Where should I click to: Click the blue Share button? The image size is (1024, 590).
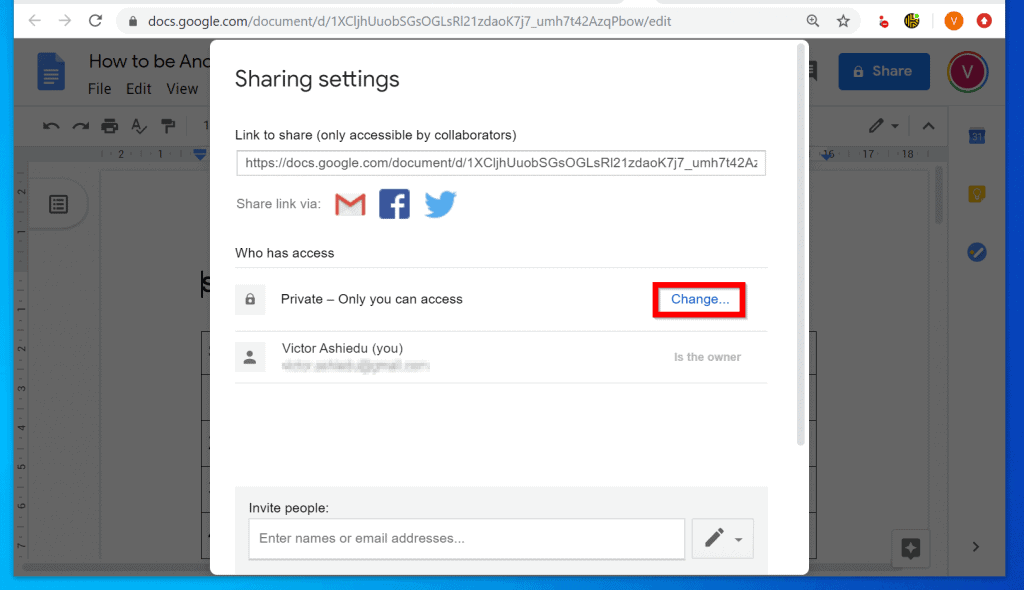884,71
